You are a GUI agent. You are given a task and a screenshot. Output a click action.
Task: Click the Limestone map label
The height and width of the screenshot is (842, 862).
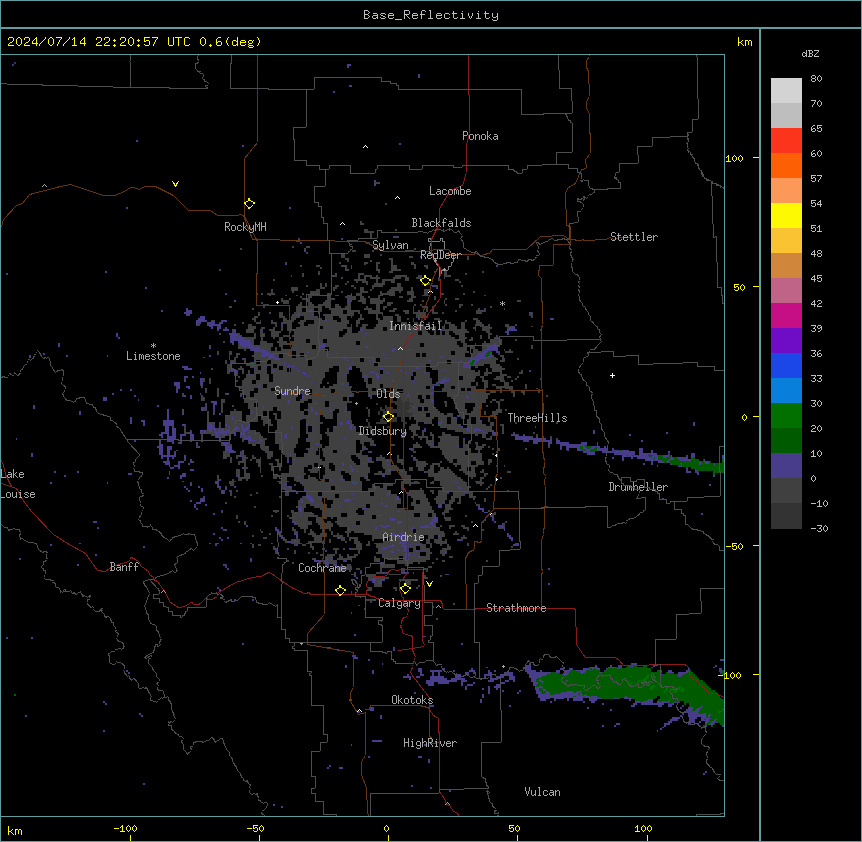click(153, 356)
